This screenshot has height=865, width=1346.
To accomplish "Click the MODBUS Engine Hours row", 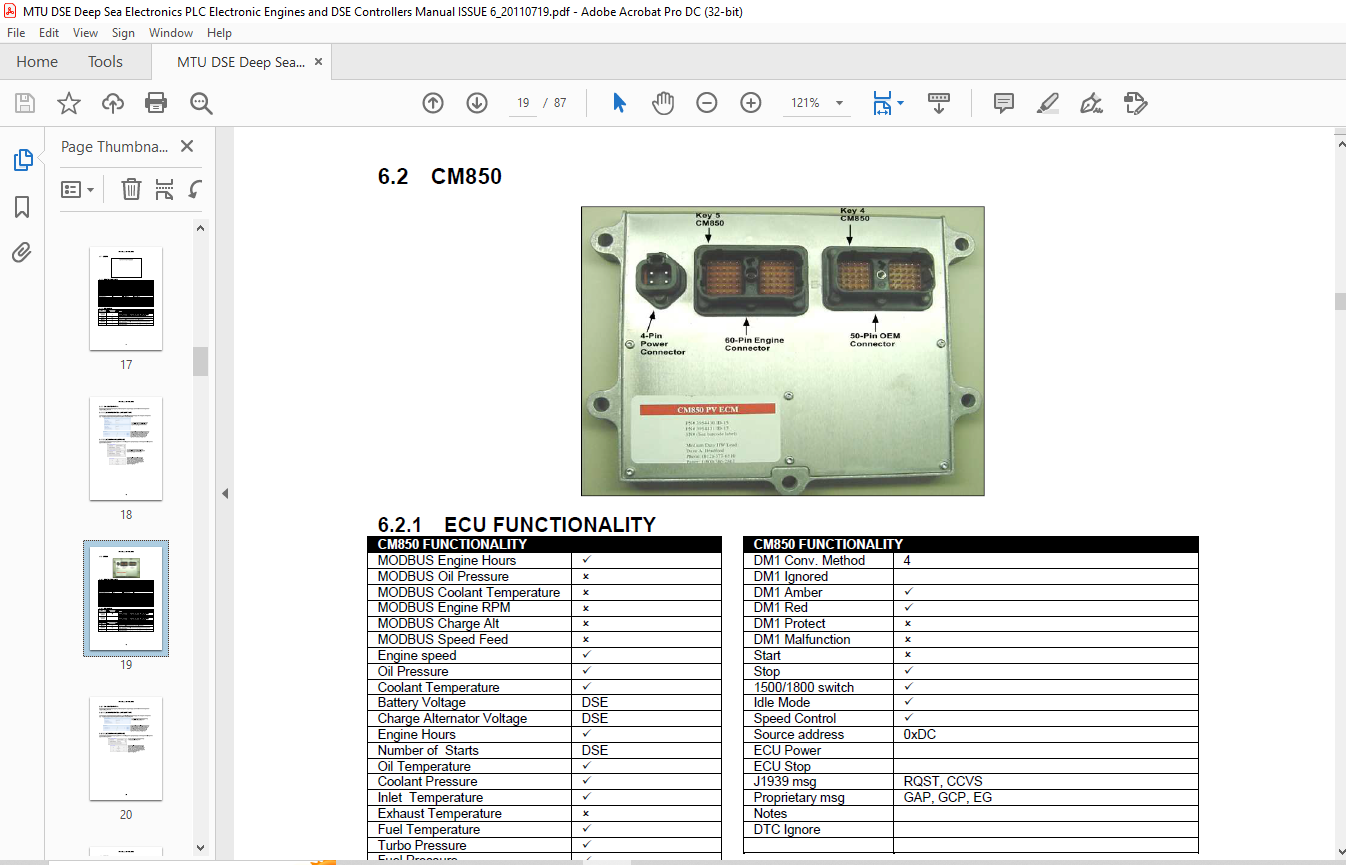I will (544, 561).
